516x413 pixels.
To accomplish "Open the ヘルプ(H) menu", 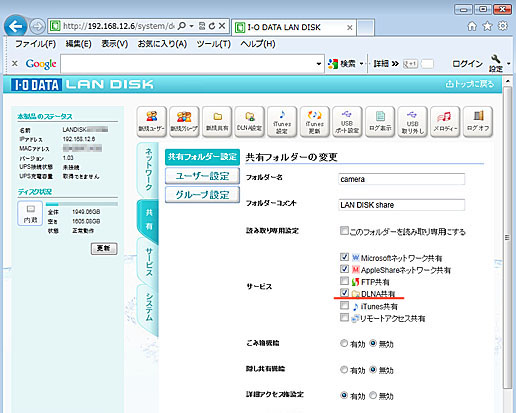I will tap(258, 44).
